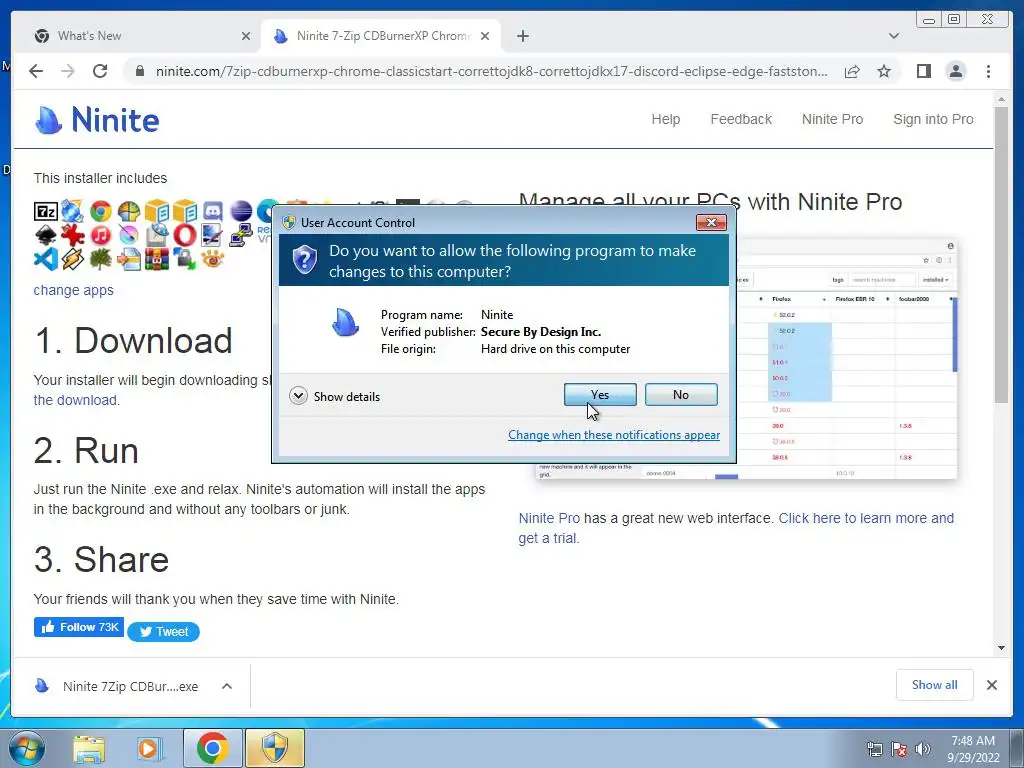Click Yes in User Account Control
This screenshot has width=1024, height=768.
pos(600,394)
